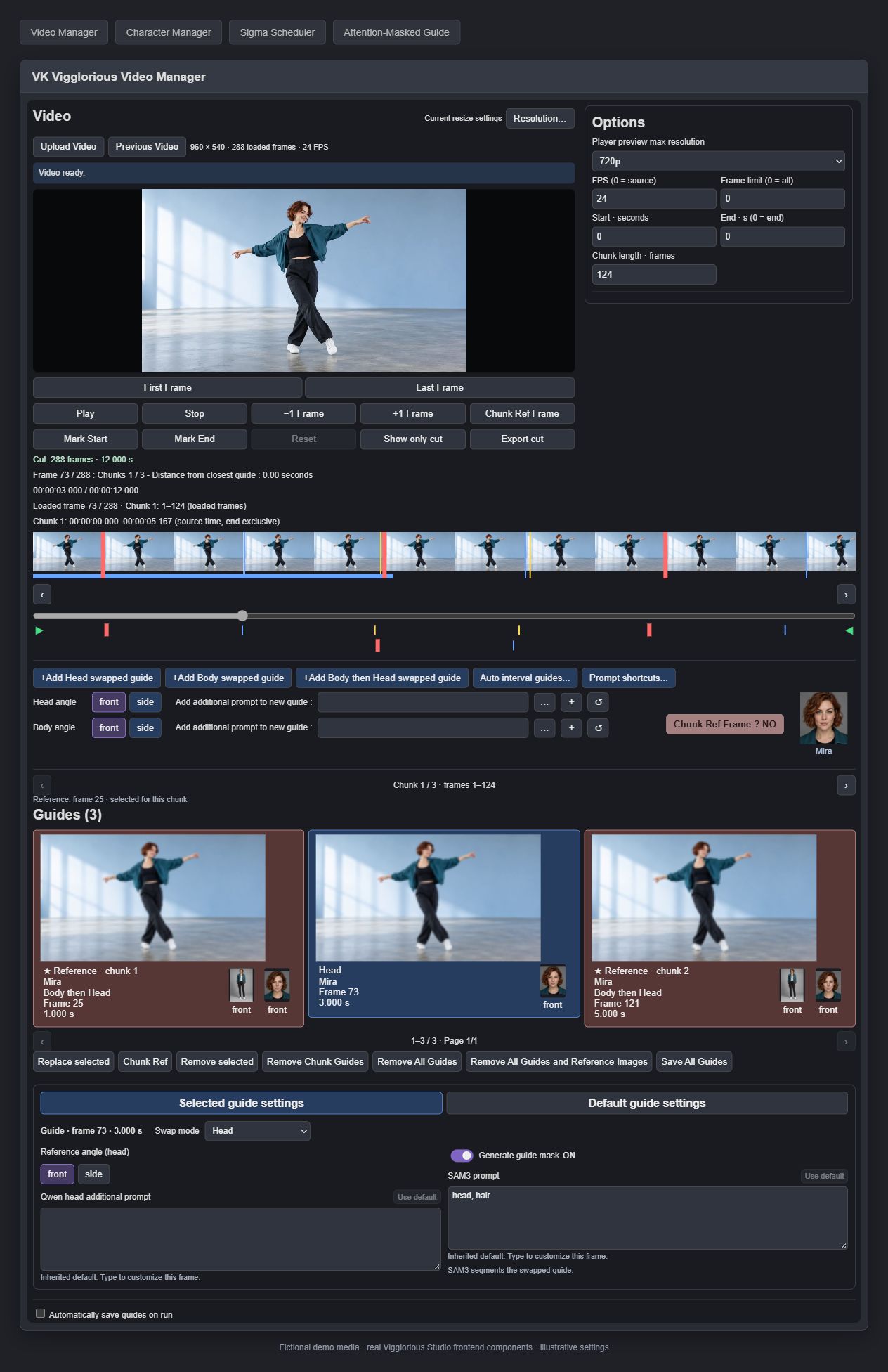
Task: Set Body angle to side
Action: click(145, 728)
